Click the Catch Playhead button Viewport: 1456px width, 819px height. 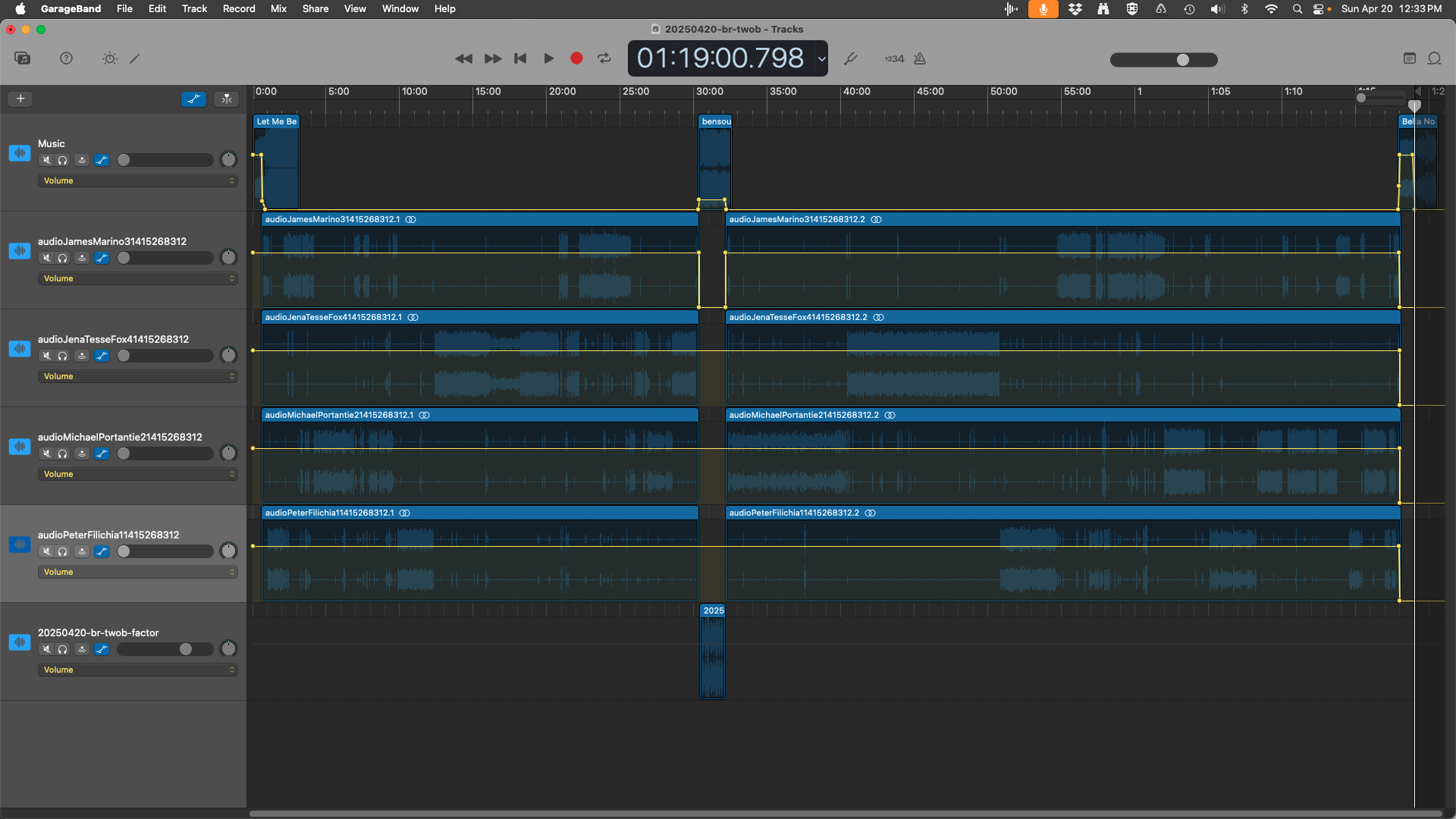(x=227, y=99)
